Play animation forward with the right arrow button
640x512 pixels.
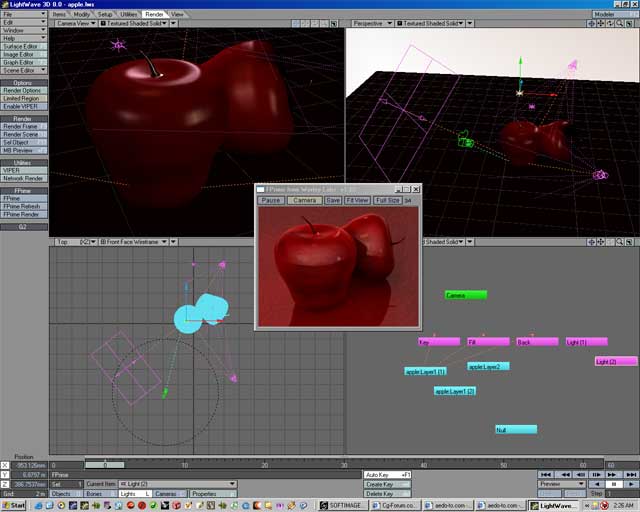point(631,484)
